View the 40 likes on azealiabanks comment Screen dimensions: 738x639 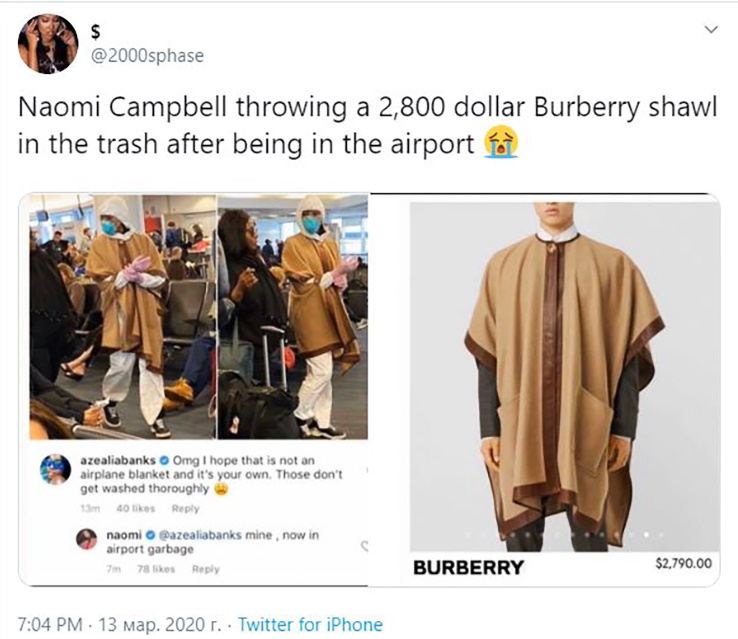pyautogui.click(x=136, y=509)
